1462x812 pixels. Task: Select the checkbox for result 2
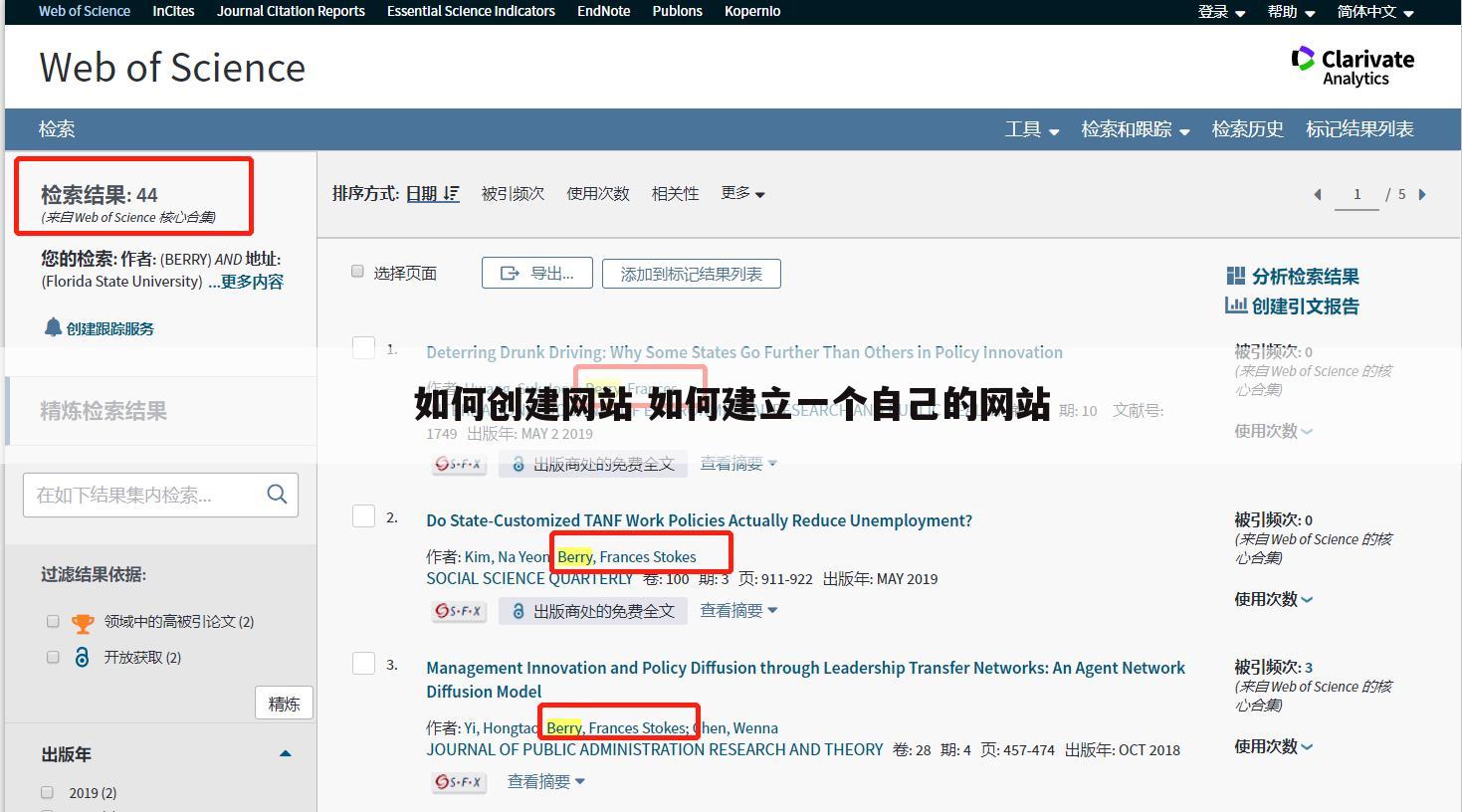point(364,515)
